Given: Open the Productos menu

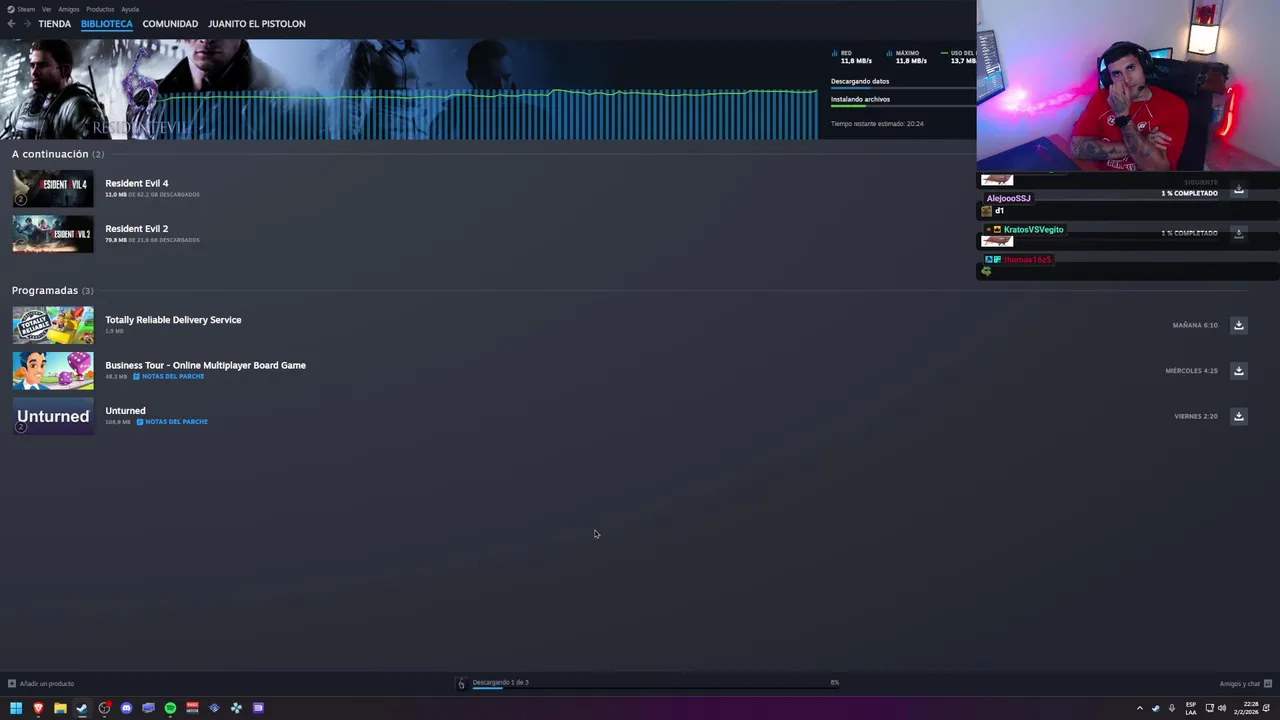Looking at the screenshot, I should pyautogui.click(x=100, y=9).
